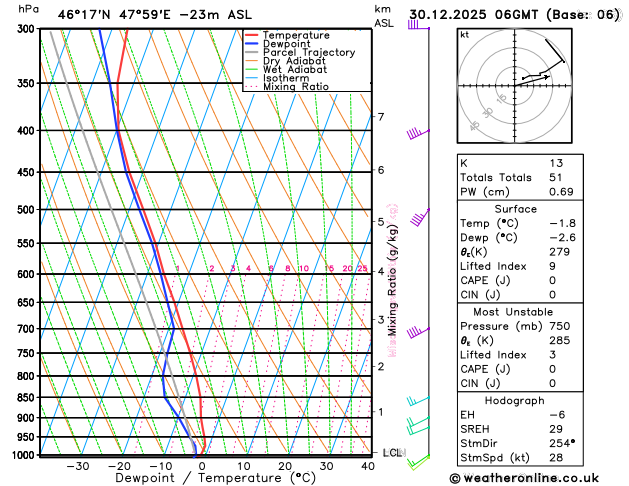Click the blue Dewpoint legend line sample
Image resolution: width=629 pixels, height=486 pixels.
(252, 44)
